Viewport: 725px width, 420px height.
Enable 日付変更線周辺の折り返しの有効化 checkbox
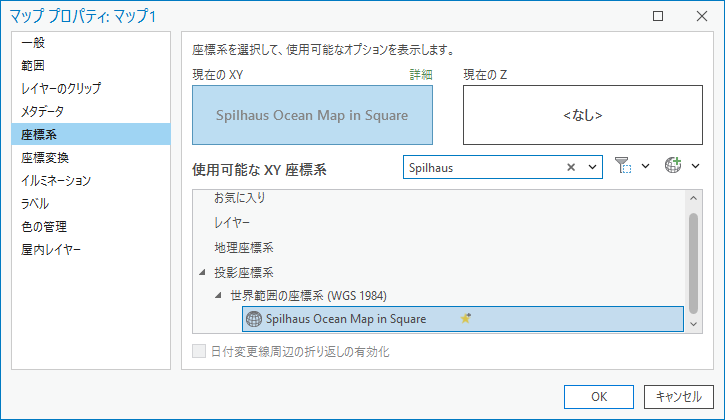[x=199, y=351]
